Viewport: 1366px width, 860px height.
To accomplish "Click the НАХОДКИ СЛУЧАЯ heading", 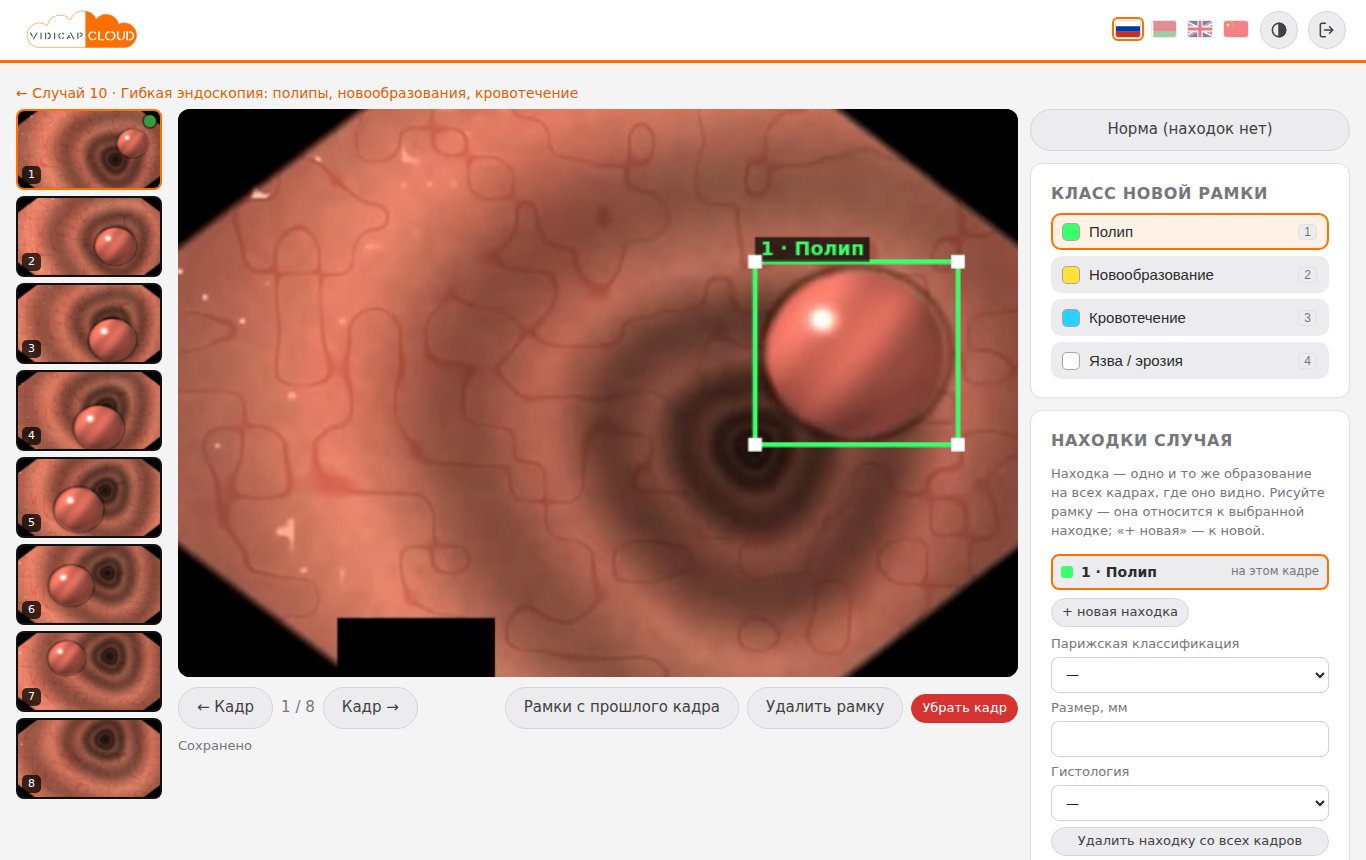I will pos(1141,441).
